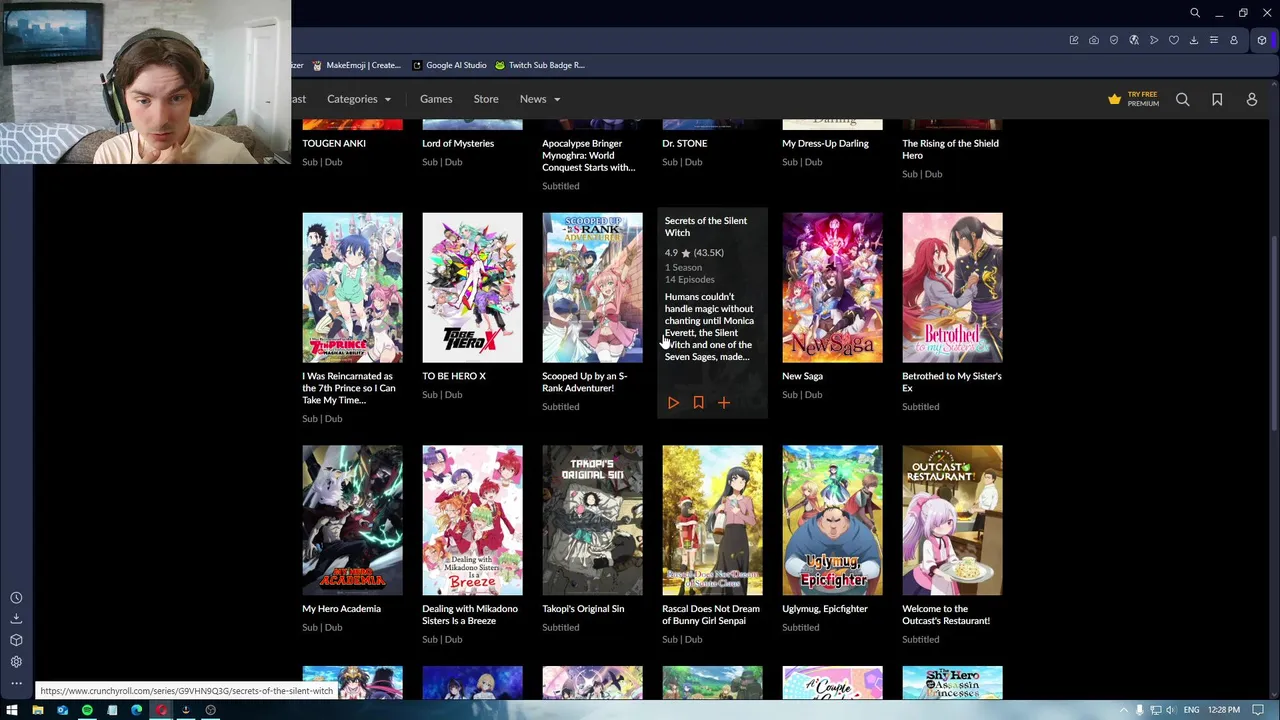Expand the Categories dropdown
1280x720 pixels.
[359, 99]
